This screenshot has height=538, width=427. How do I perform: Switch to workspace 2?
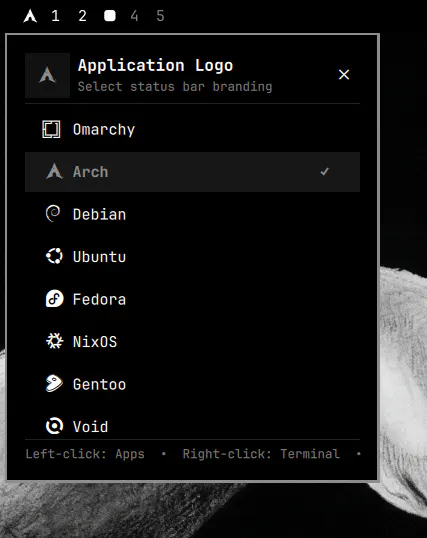click(x=82, y=16)
